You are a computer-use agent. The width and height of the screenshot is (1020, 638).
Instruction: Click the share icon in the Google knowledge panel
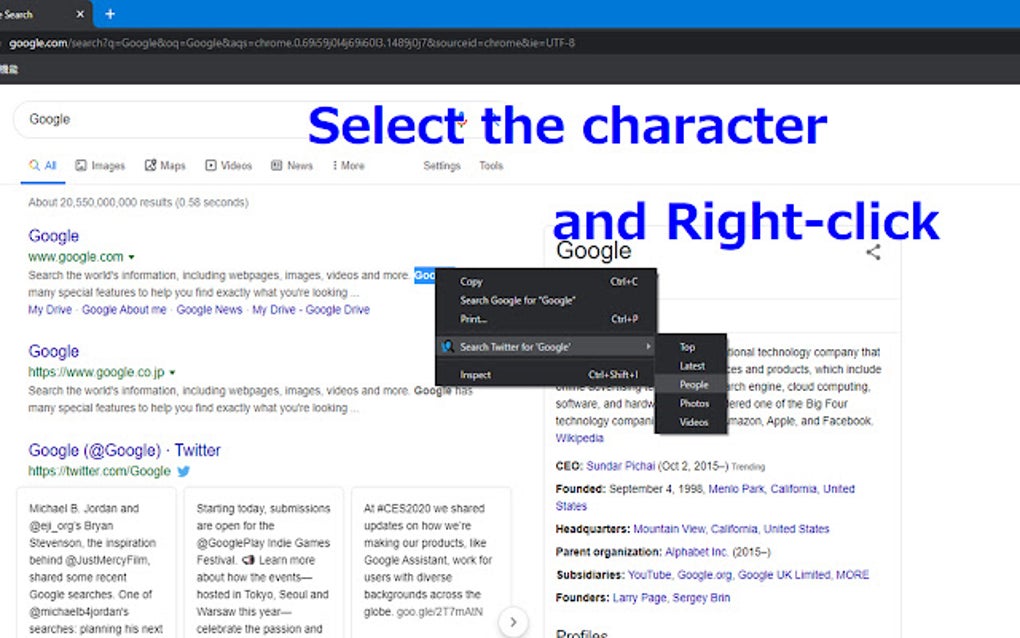coord(873,253)
